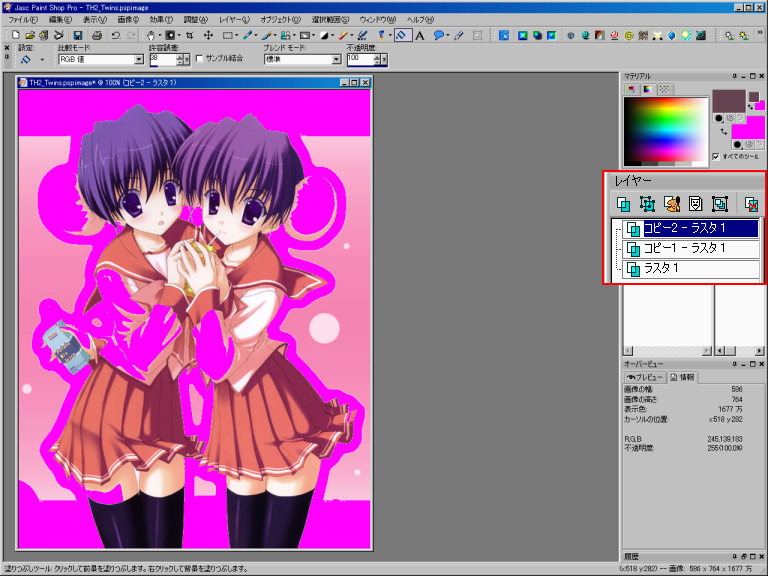The width and height of the screenshot is (768, 576).
Task: Open the ヘルプ menu
Action: click(420, 20)
